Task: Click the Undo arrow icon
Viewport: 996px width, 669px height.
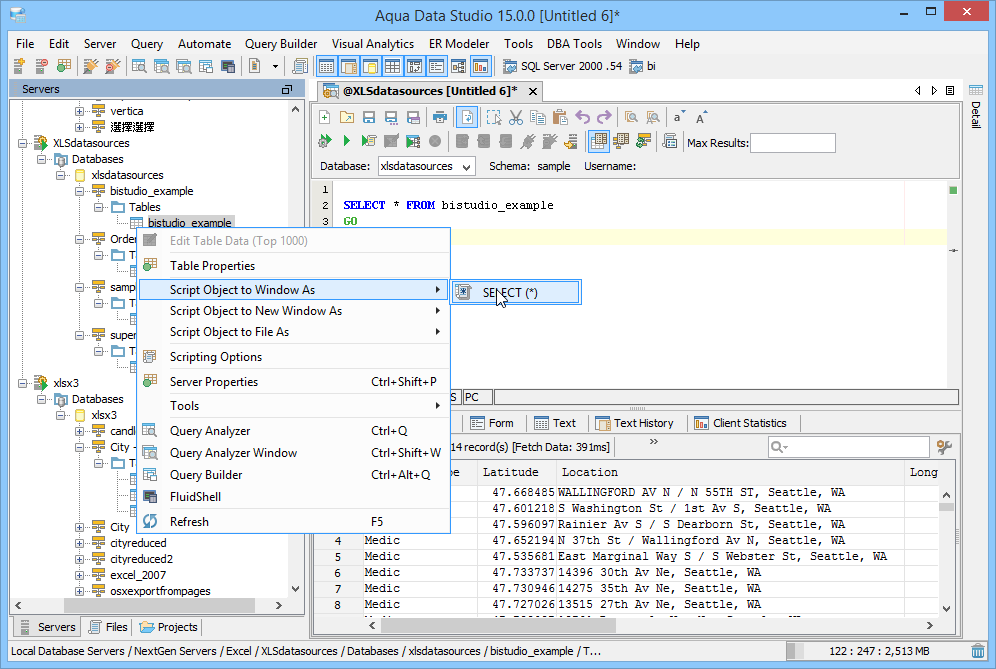Action: pos(582,117)
